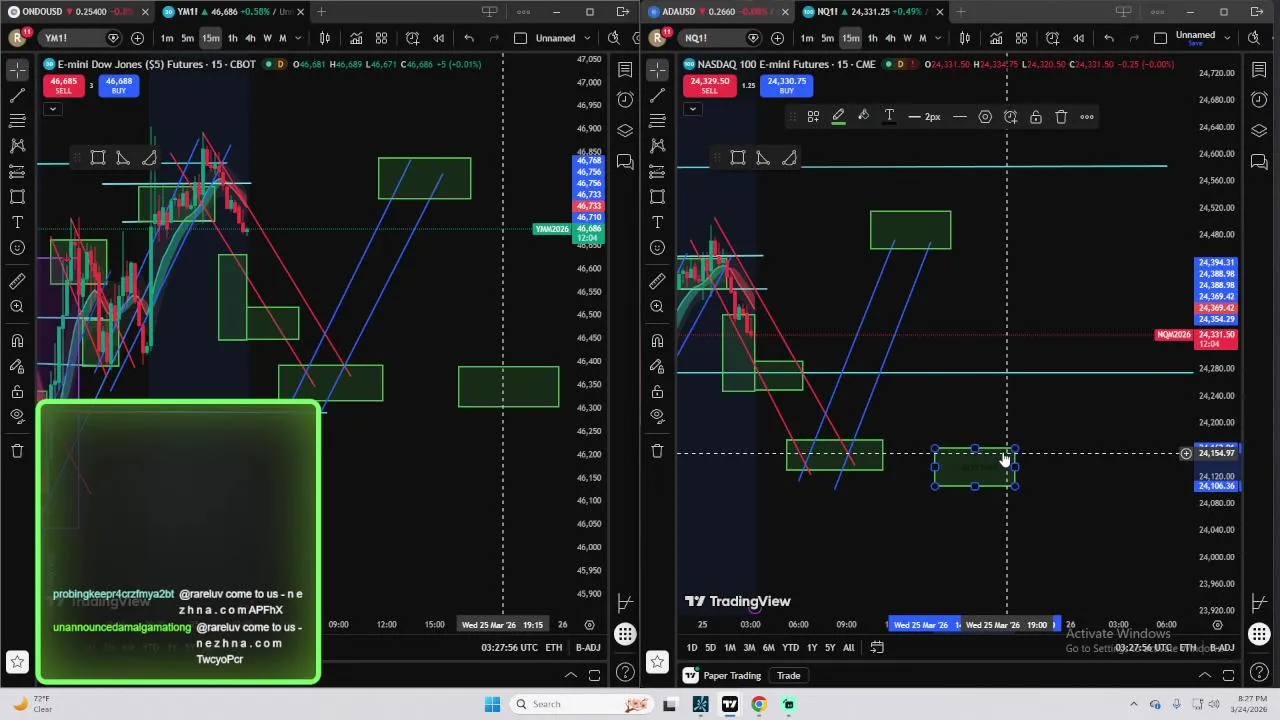Select text tool in NQ1! left sidebar
1280x720 pixels.
[657, 222]
